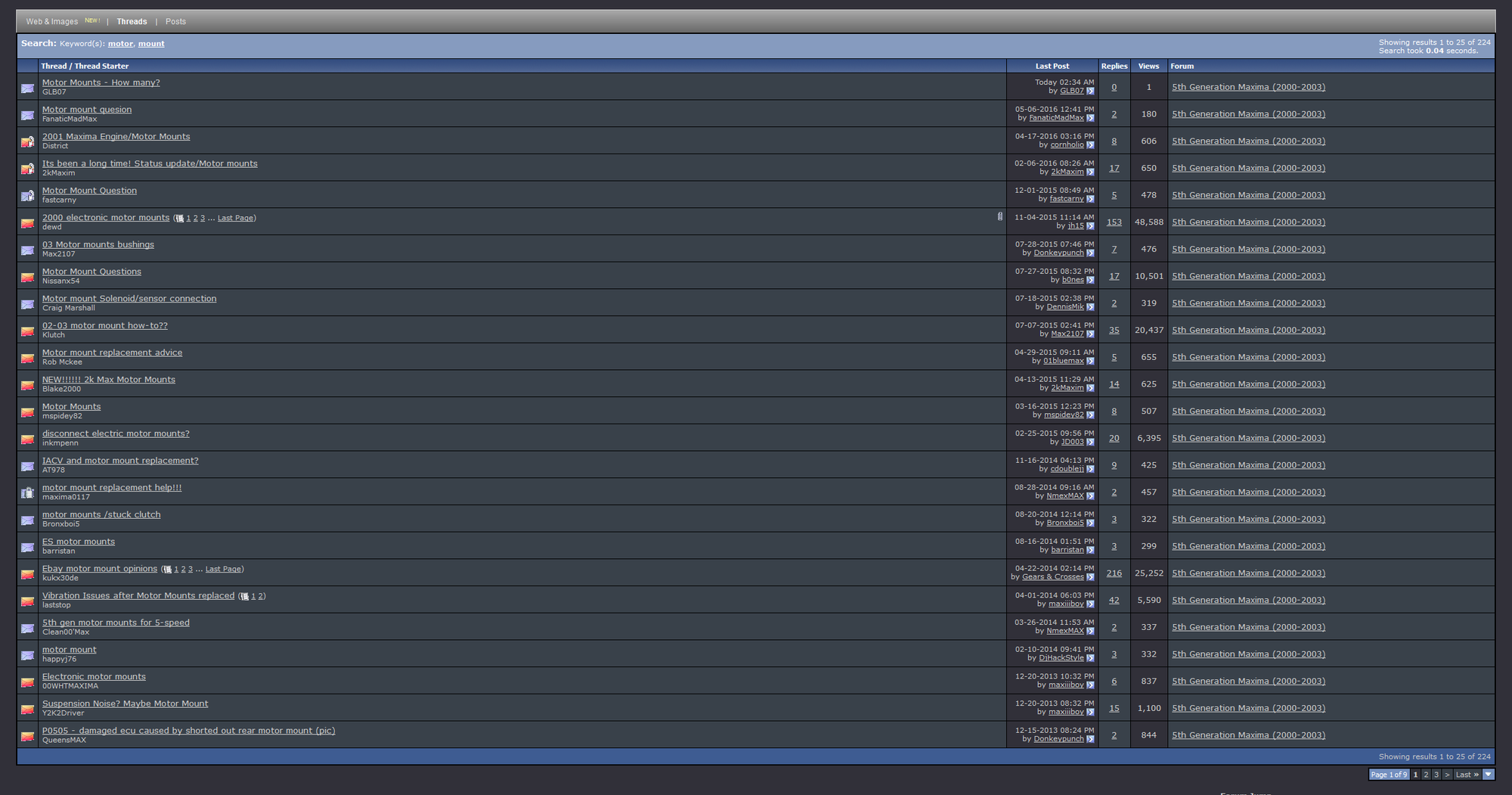
Task: Switch to the Web & Images tab
Action: click(x=52, y=22)
